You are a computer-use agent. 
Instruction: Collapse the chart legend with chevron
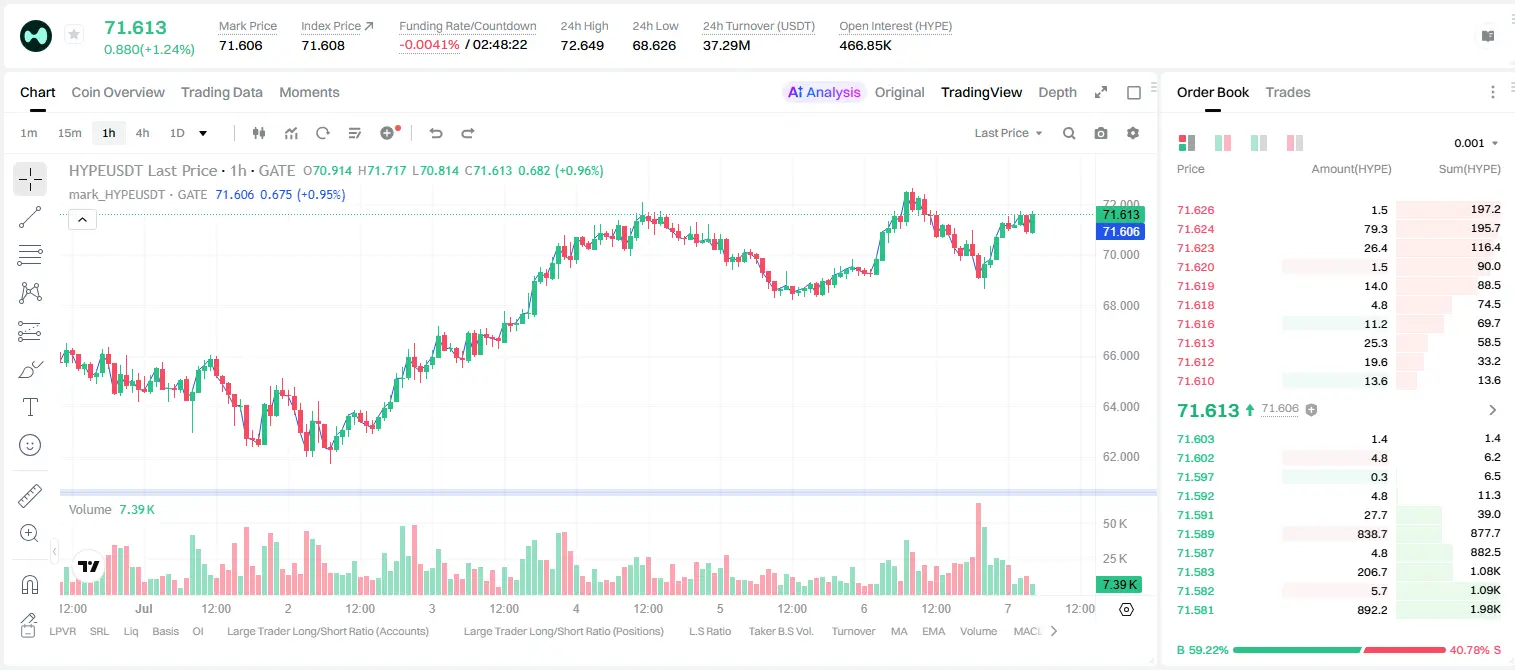(x=83, y=220)
